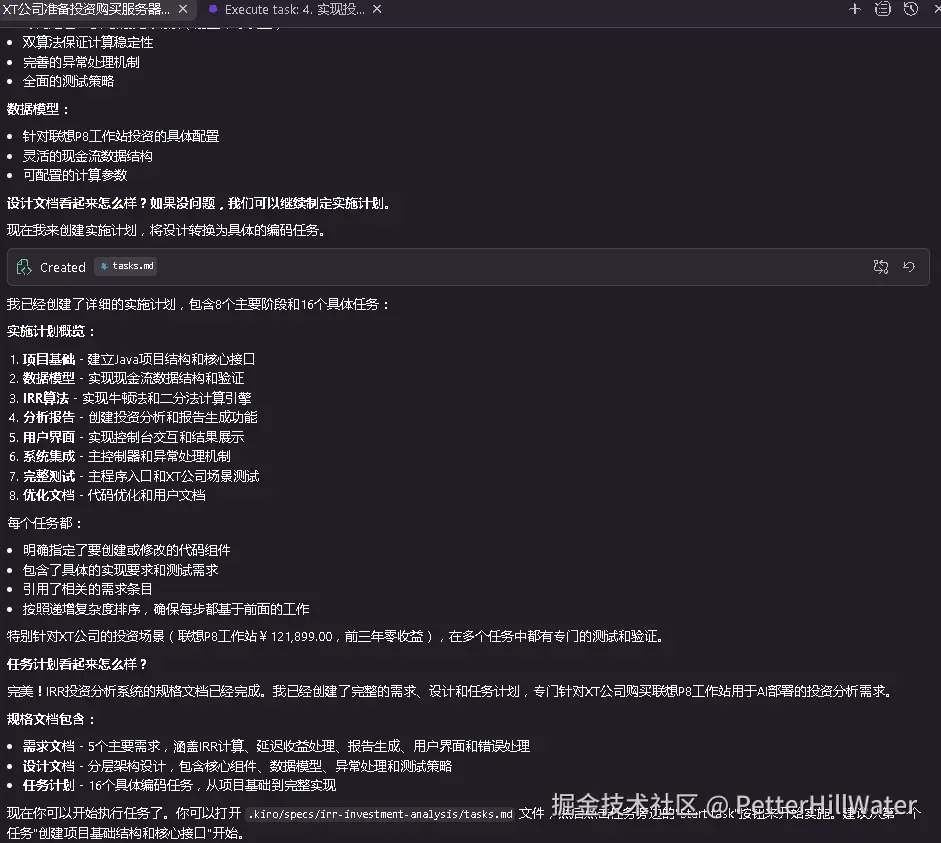Click list item 1. 项目基础
941x843 pixels.
[132, 359]
